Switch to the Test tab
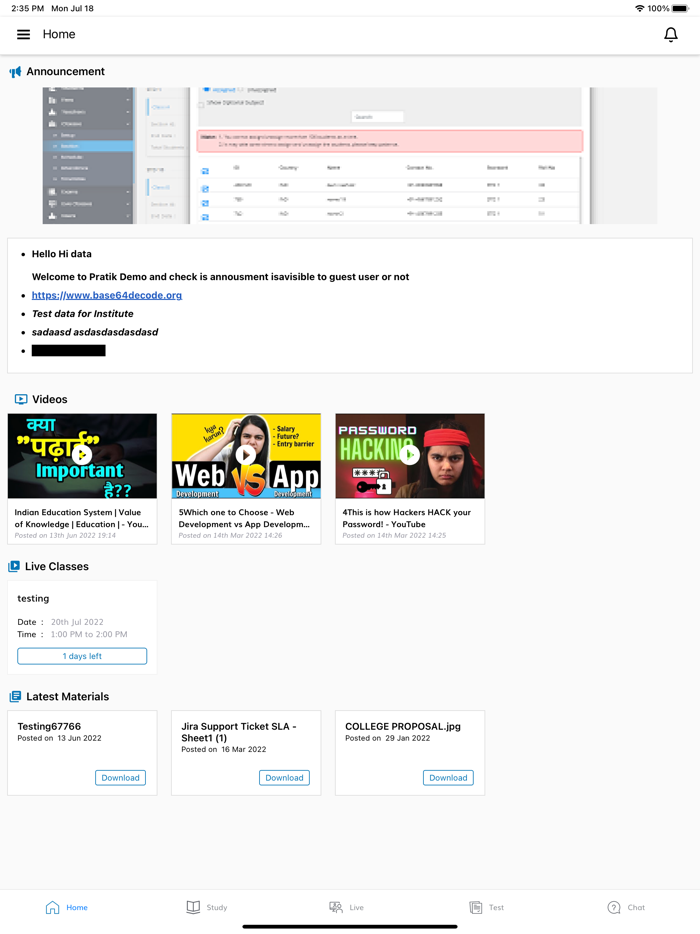Viewport: 700px width, 934px height. pos(486,907)
